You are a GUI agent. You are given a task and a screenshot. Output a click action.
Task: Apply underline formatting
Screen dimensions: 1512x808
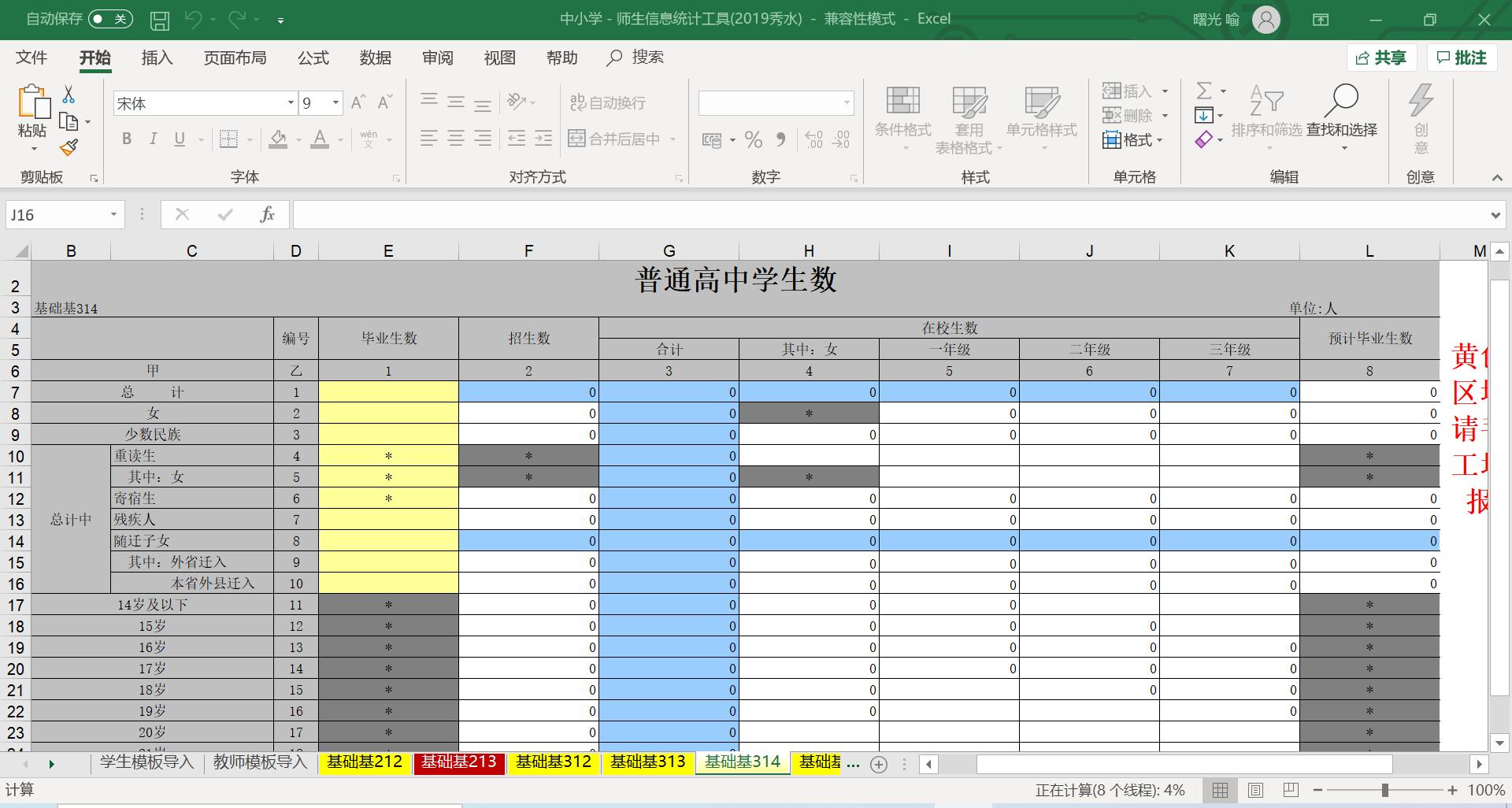click(x=179, y=139)
